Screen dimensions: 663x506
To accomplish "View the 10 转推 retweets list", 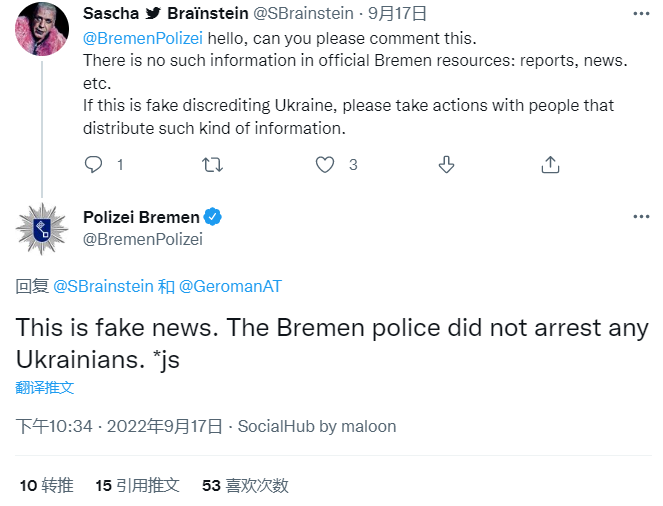I will coord(46,485).
